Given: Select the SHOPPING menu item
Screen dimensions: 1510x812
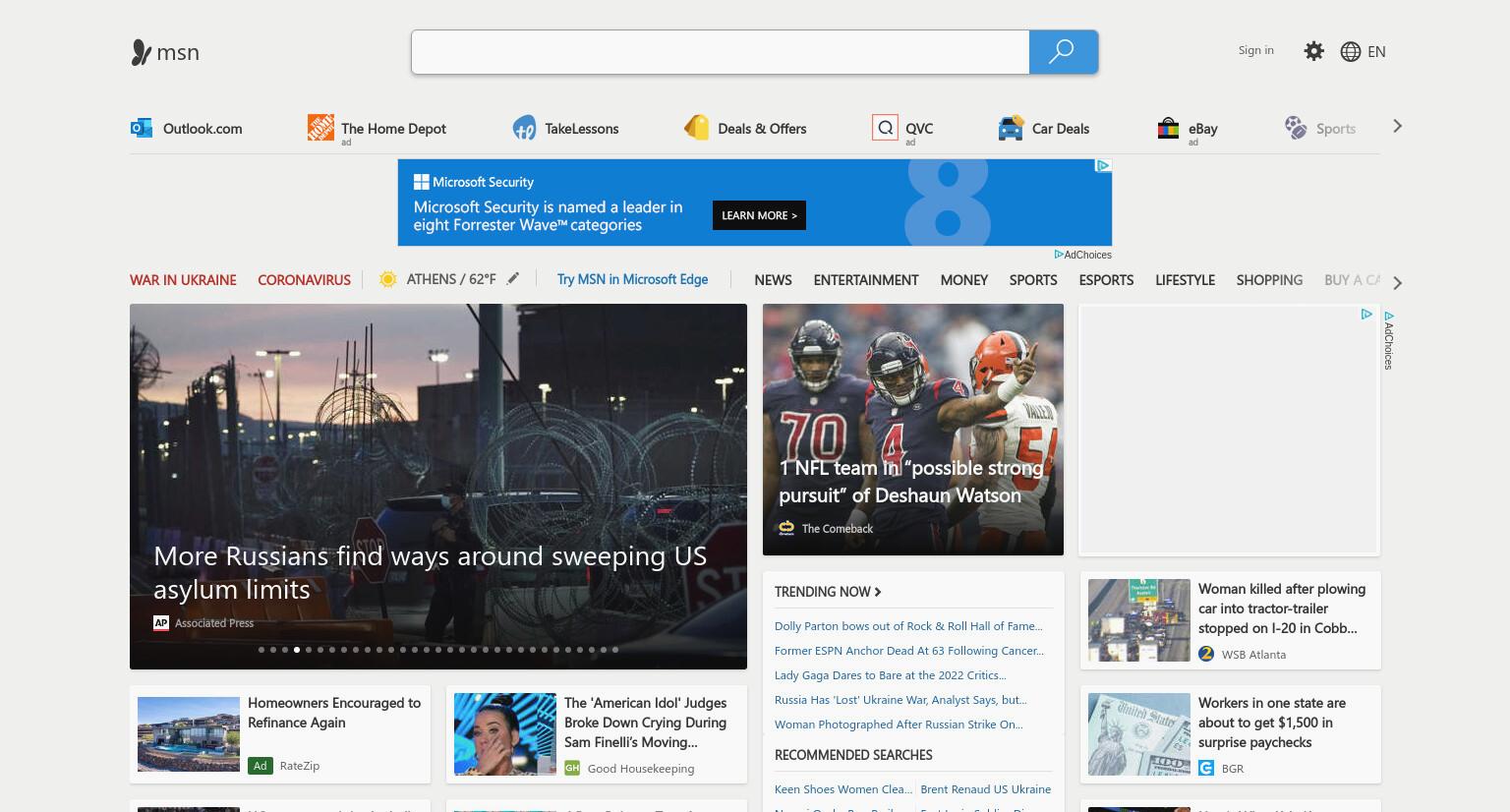Looking at the screenshot, I should point(1269,280).
